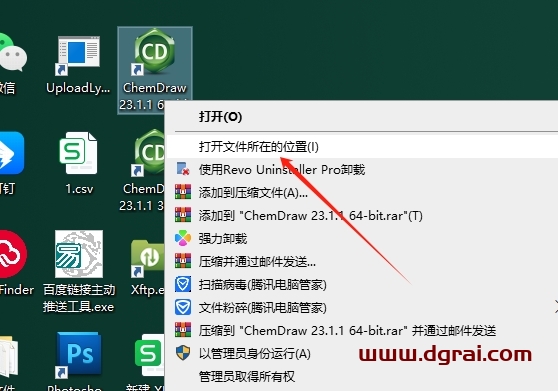
Task: Choose 压缩到 "ChemDraw 23.1.1 64-bit.rar" 并通过邮件发送
Action: point(362,331)
